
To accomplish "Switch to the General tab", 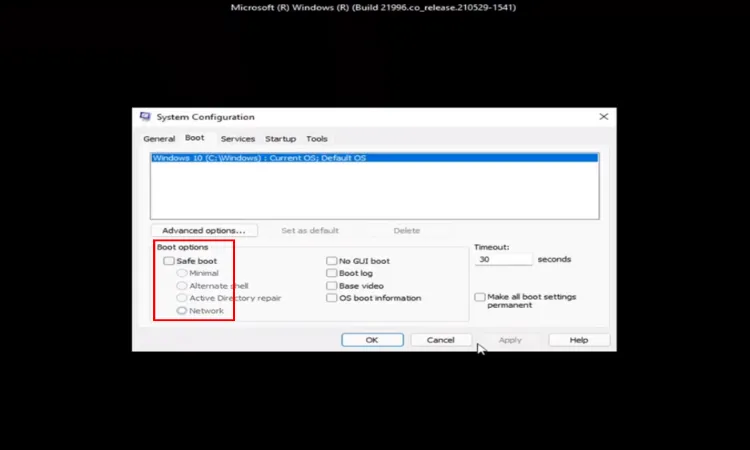I will (x=159, y=139).
